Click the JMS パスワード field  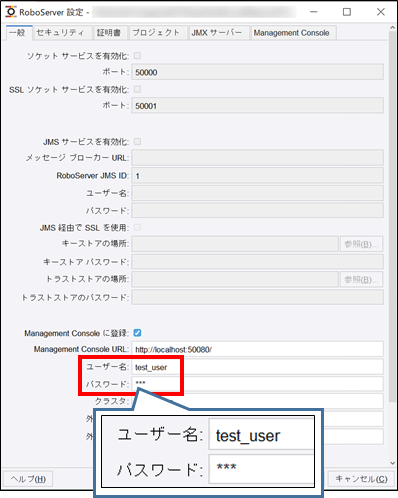257,211
